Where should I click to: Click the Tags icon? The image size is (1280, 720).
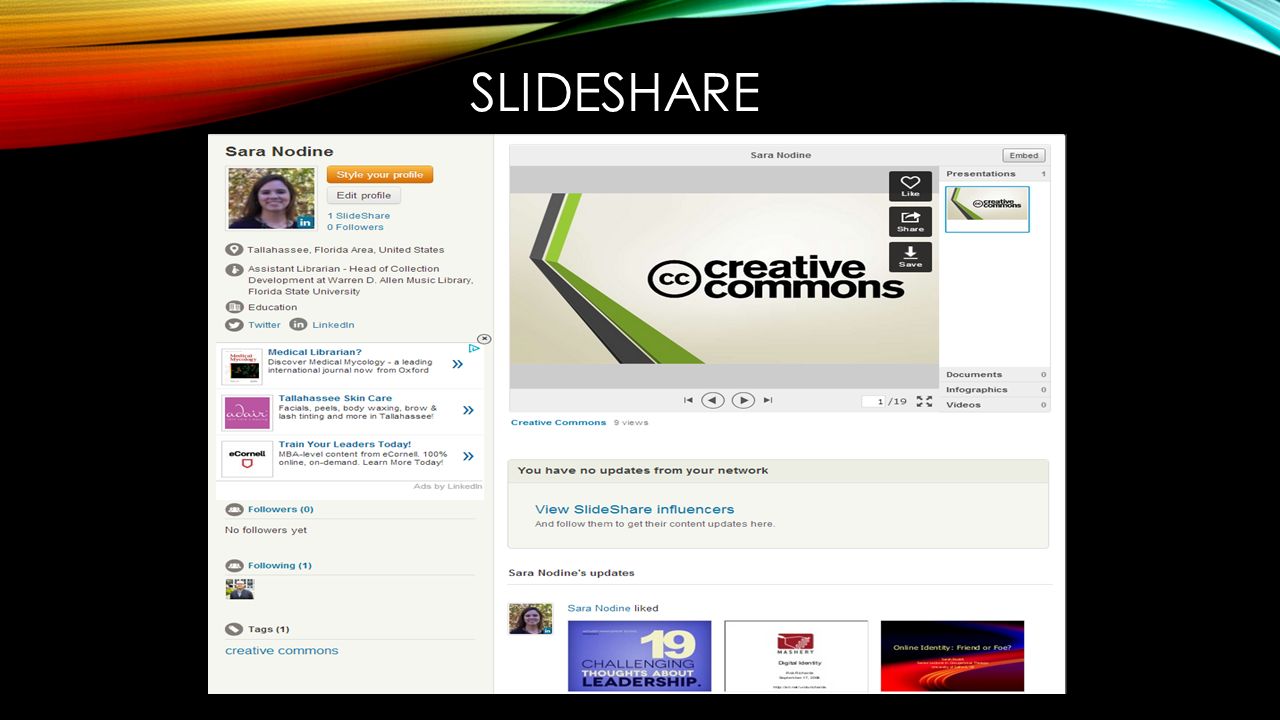click(234, 629)
